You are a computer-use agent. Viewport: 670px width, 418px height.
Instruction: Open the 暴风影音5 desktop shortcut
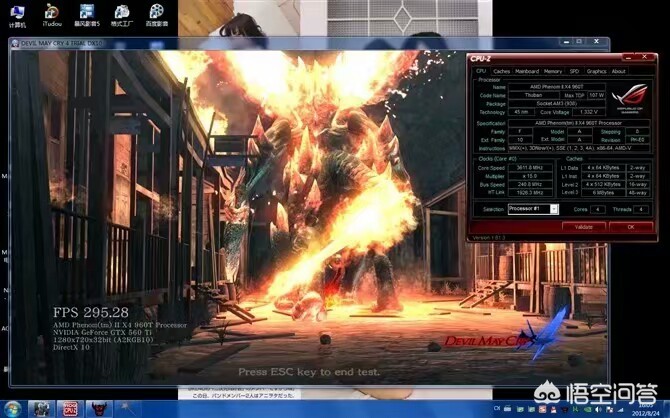[87, 15]
